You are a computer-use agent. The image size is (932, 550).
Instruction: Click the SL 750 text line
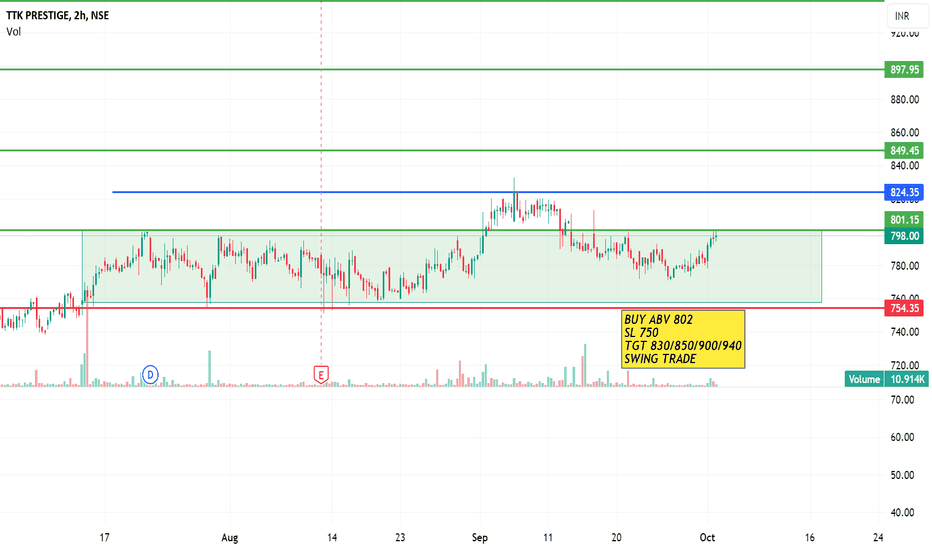point(641,332)
